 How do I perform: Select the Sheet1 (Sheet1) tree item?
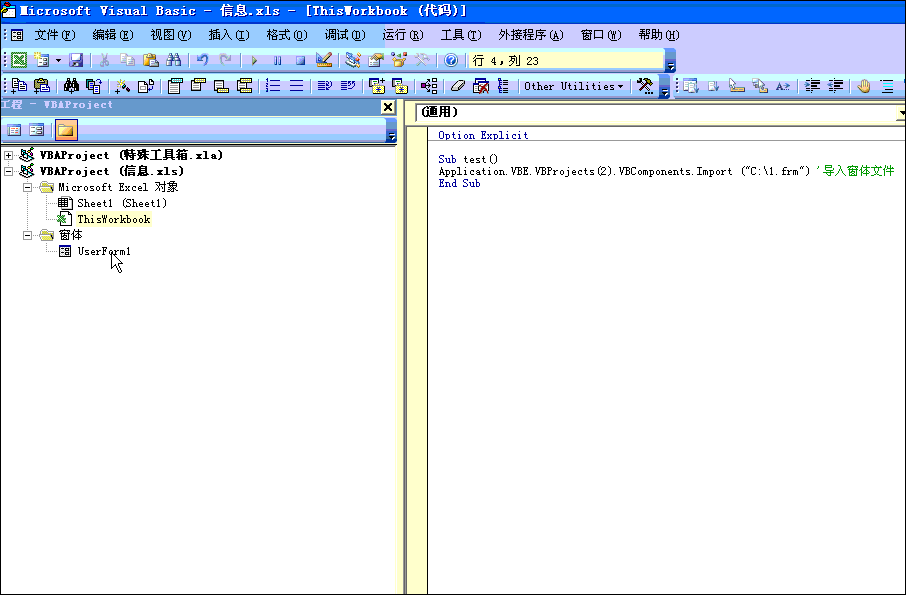tap(122, 203)
